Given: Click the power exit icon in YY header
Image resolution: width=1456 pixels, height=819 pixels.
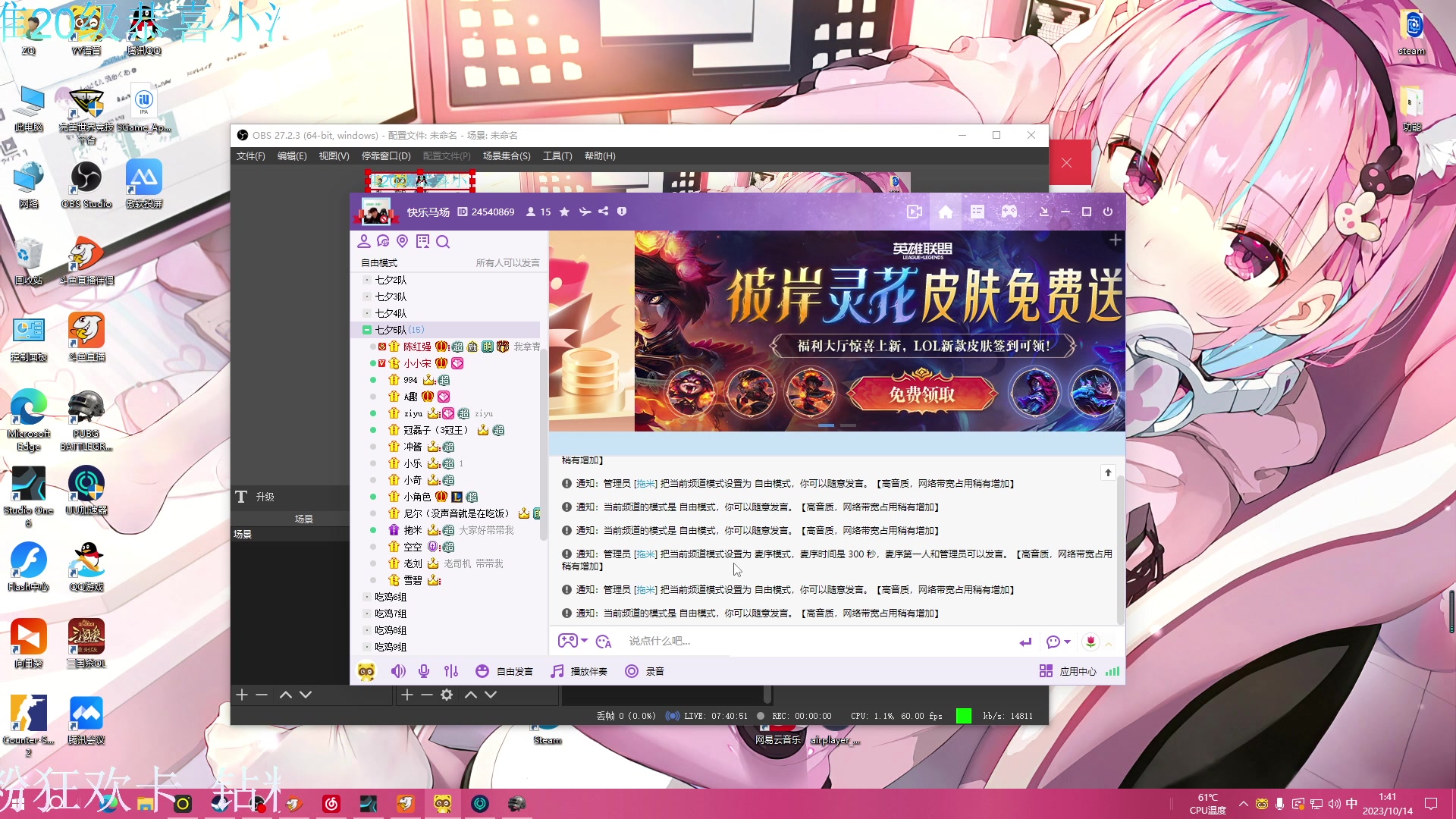Looking at the screenshot, I should tap(1108, 212).
